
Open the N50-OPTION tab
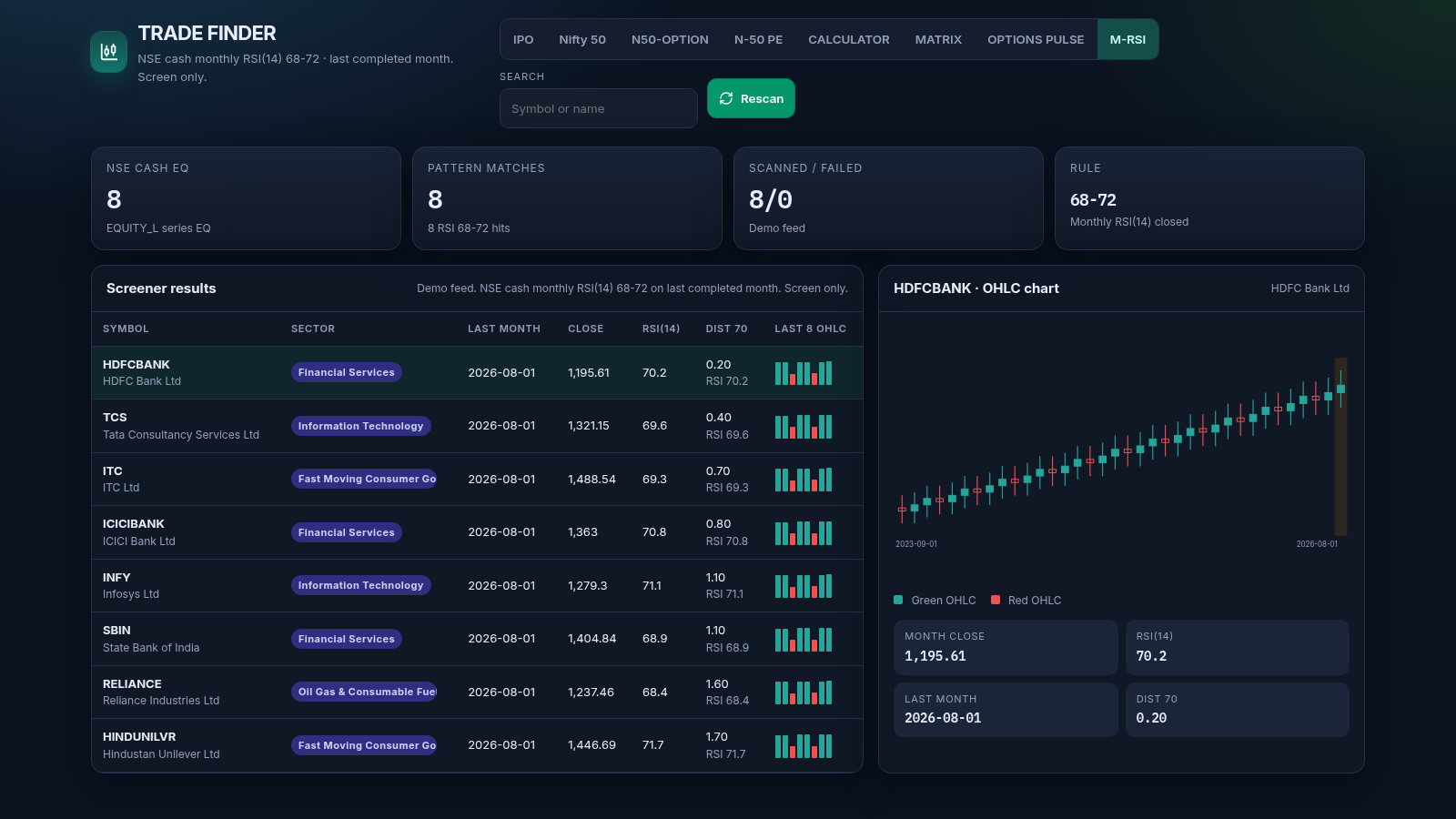click(x=670, y=39)
